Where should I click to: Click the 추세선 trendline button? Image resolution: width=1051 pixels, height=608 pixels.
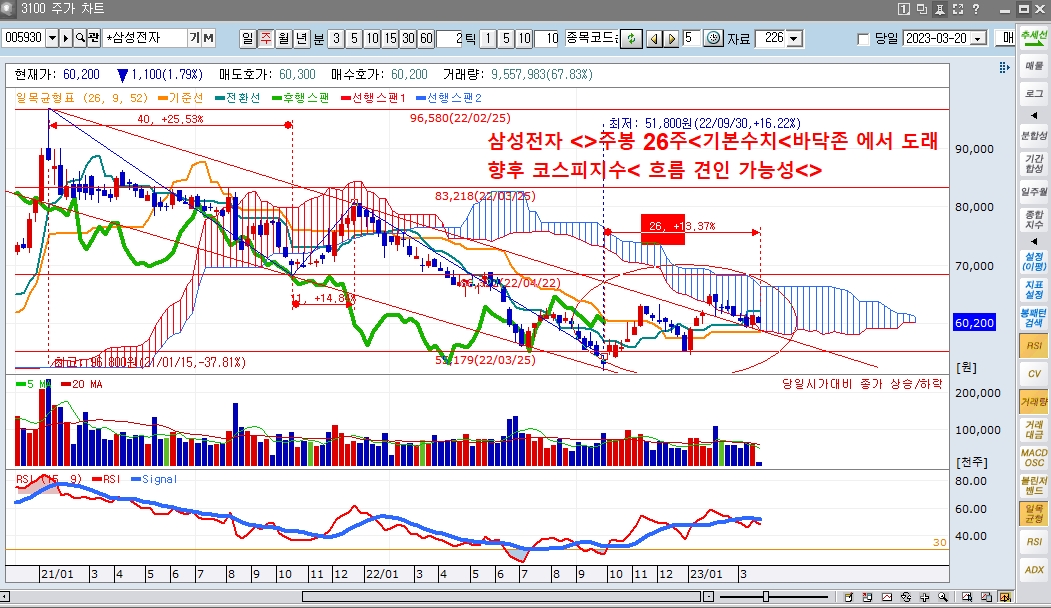tap(1034, 36)
